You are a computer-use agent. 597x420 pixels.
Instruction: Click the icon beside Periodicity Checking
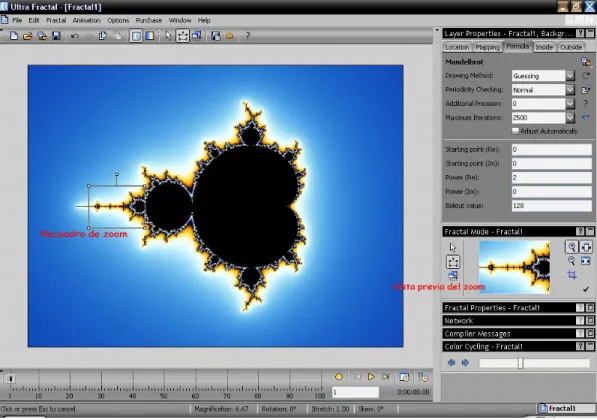(586, 90)
